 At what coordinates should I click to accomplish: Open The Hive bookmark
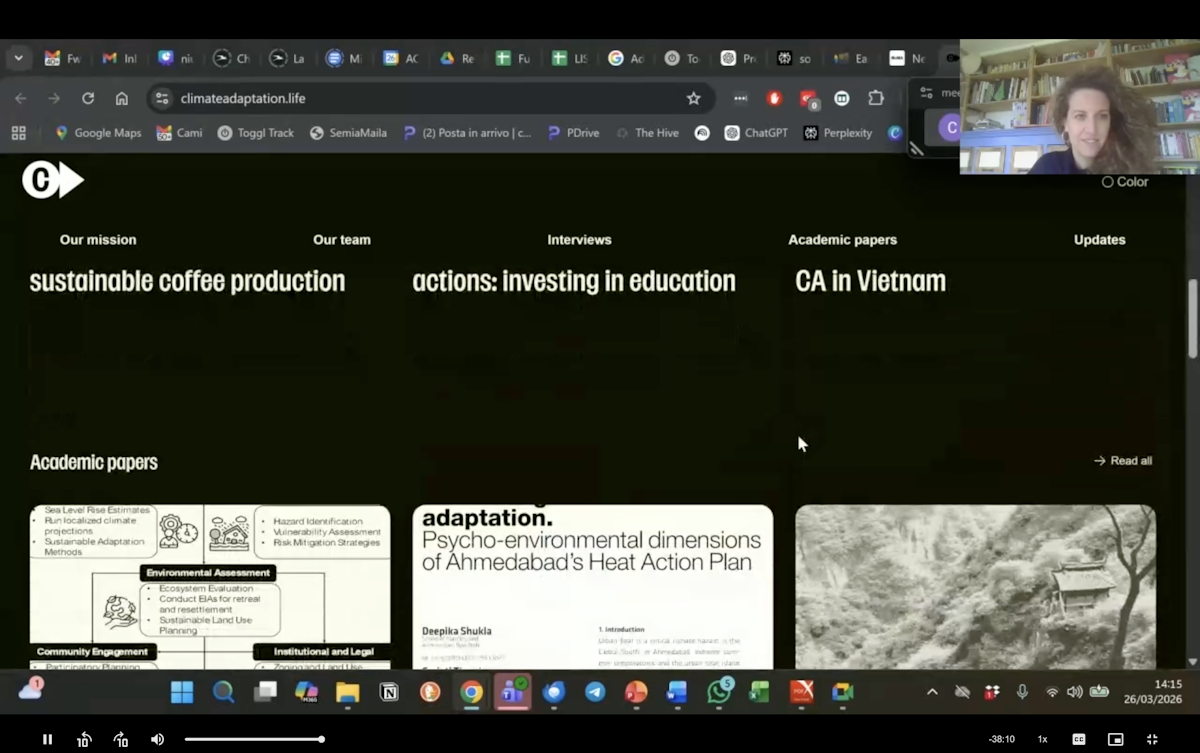click(x=648, y=132)
